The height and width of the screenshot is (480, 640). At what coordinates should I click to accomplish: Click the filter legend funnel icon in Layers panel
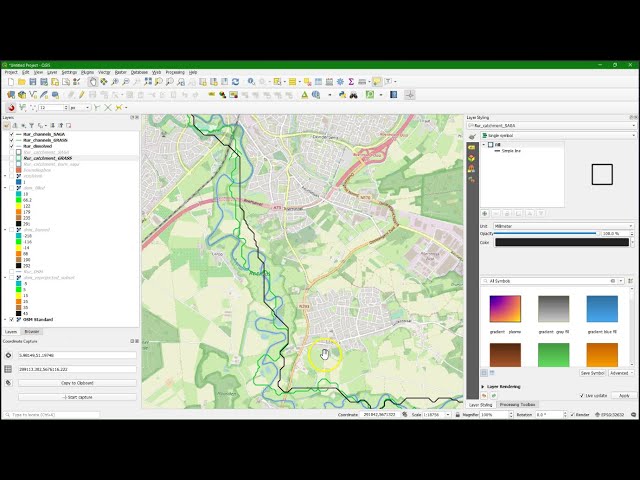[31, 125]
